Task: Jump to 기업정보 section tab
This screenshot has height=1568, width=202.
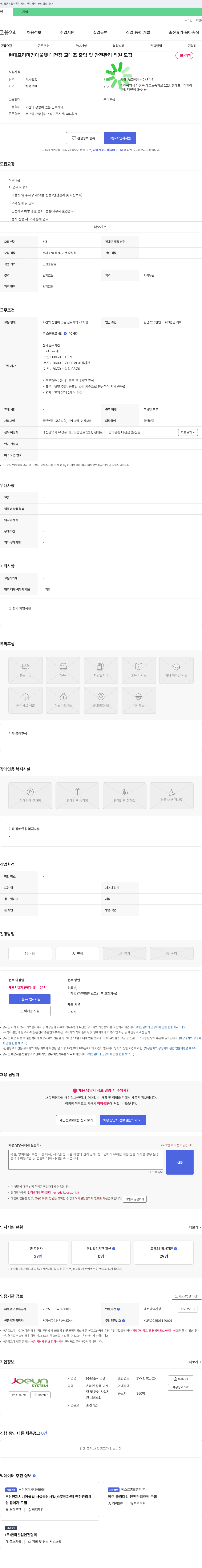Action: (x=194, y=46)
